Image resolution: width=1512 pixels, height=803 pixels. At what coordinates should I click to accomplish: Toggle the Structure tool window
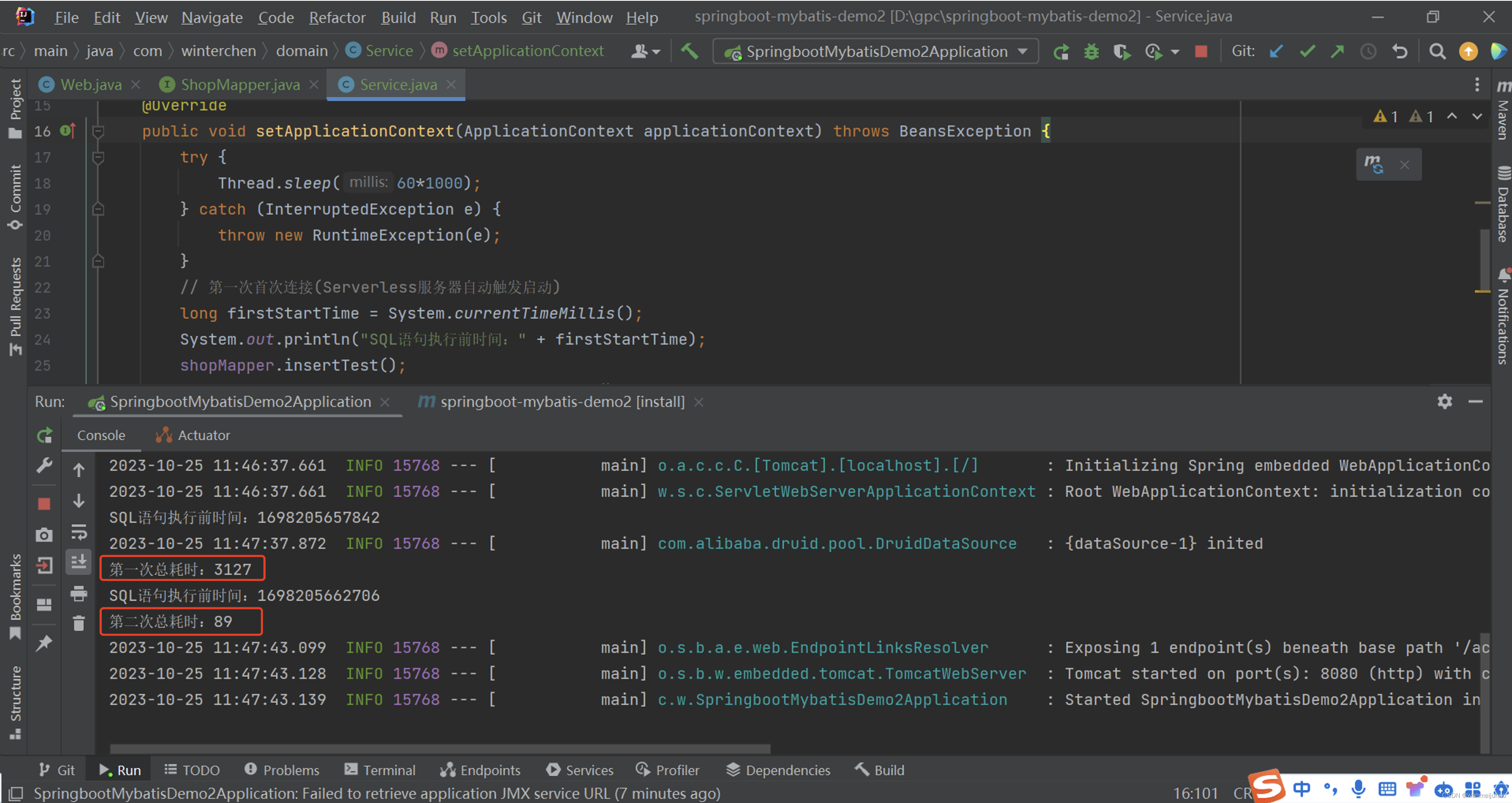[x=15, y=702]
